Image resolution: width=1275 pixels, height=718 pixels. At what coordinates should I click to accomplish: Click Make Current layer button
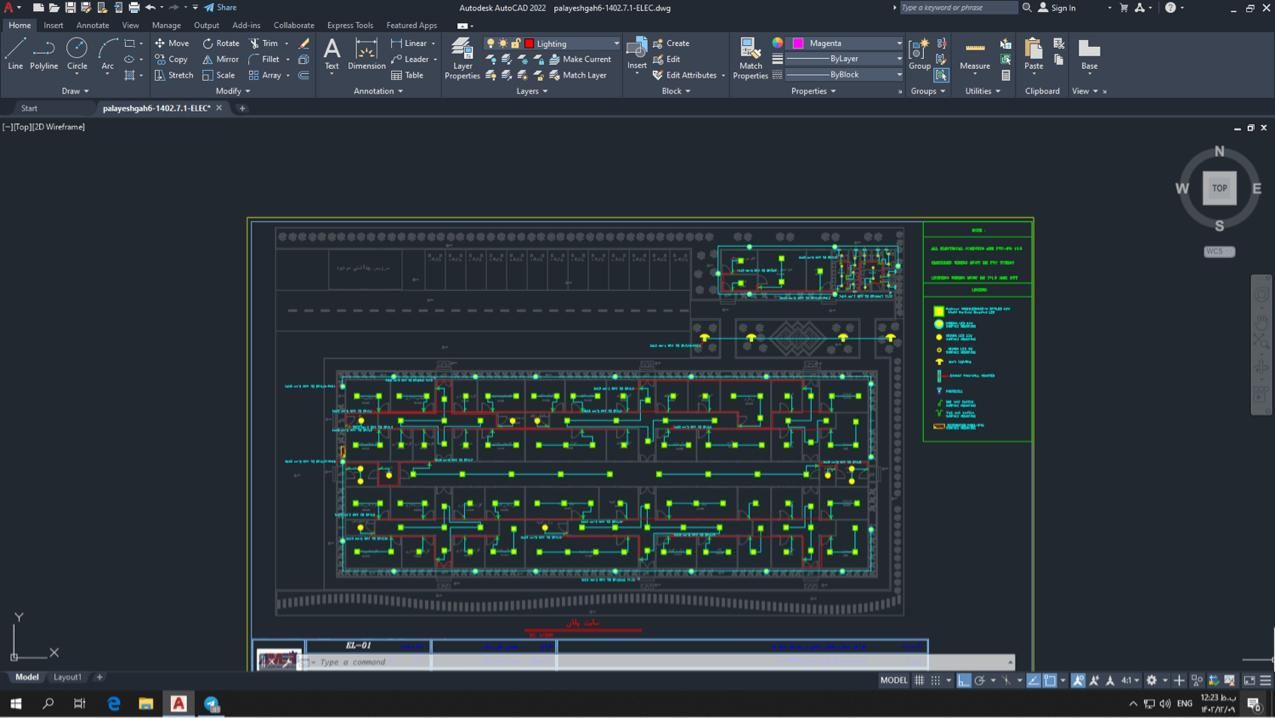580,59
